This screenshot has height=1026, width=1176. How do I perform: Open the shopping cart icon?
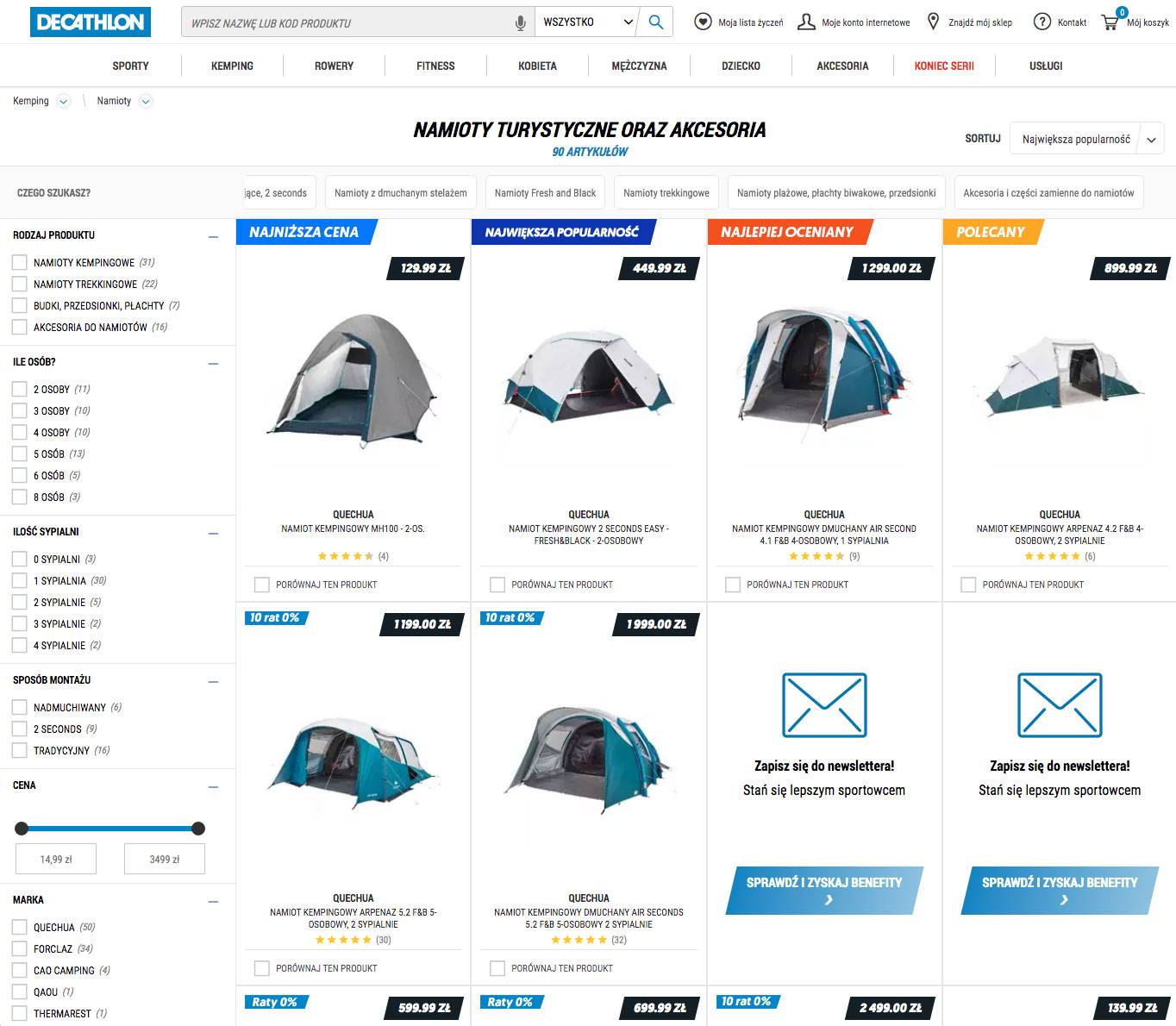coord(1110,22)
